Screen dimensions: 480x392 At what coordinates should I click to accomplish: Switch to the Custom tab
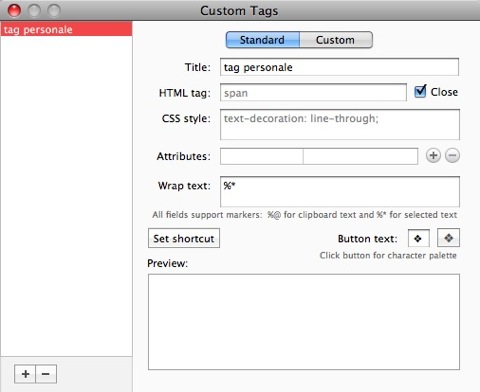point(336,40)
